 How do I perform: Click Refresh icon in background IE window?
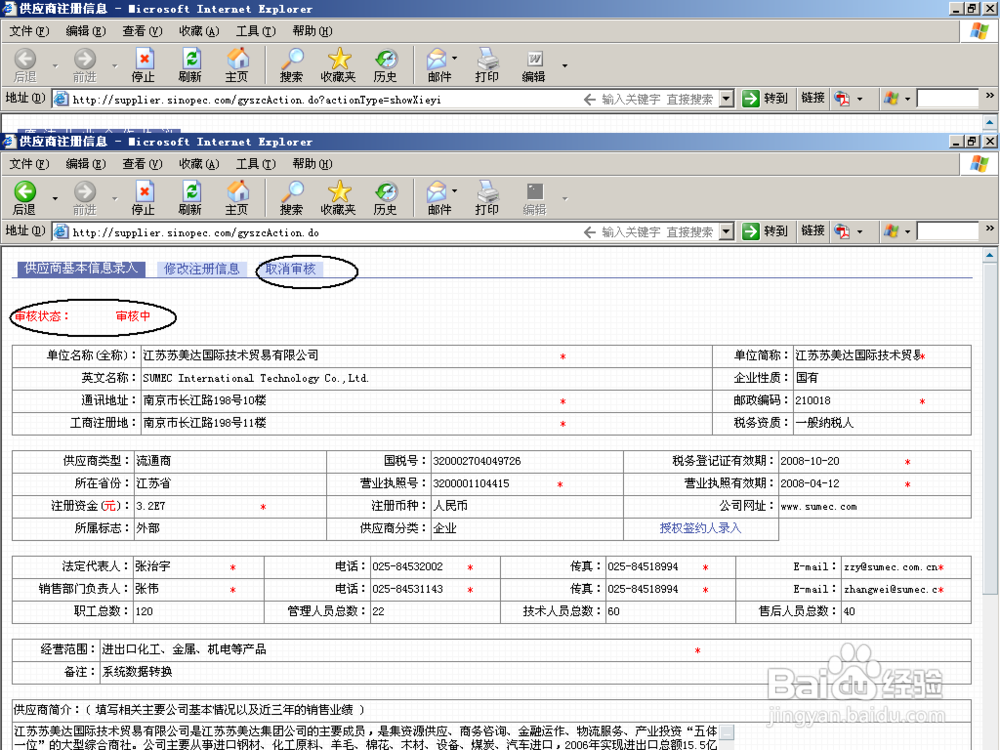click(191, 59)
